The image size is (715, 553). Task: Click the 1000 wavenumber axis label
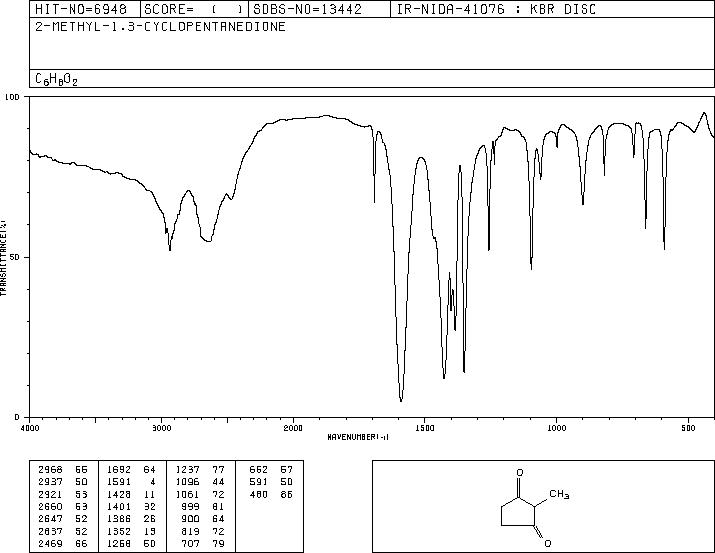556,428
